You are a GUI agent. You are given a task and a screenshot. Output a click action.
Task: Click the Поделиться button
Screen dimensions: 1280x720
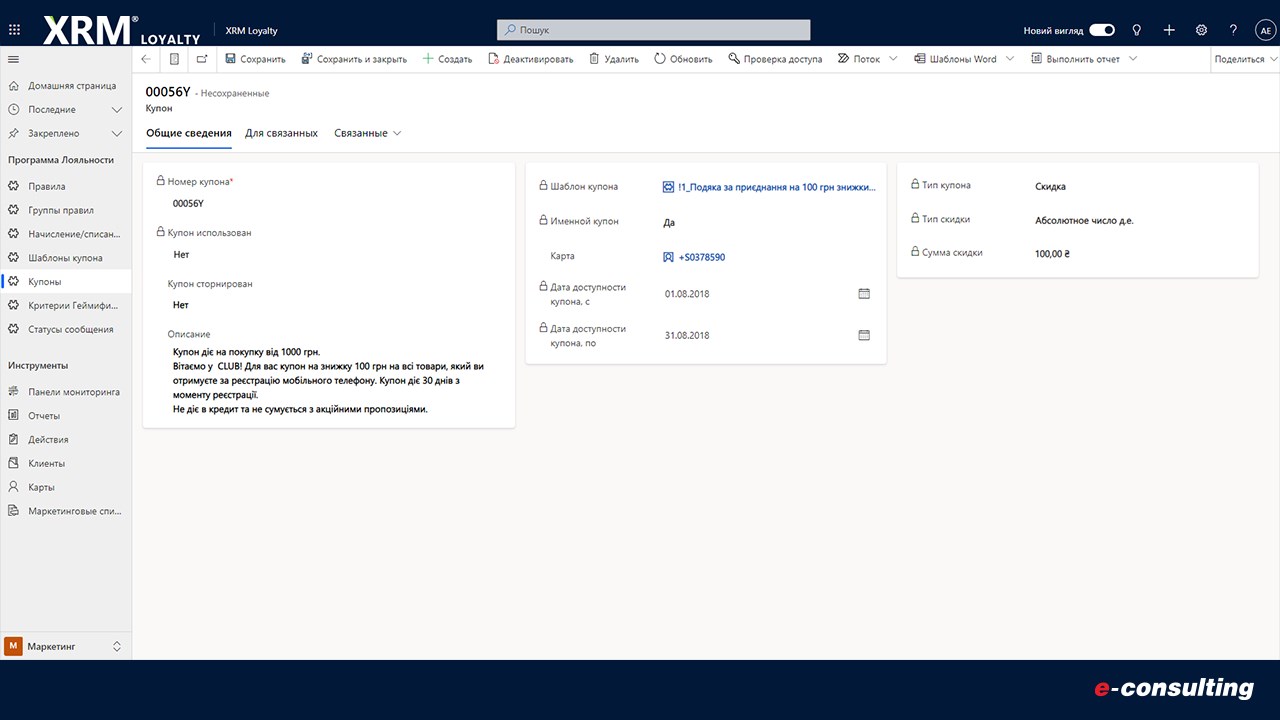click(1245, 59)
